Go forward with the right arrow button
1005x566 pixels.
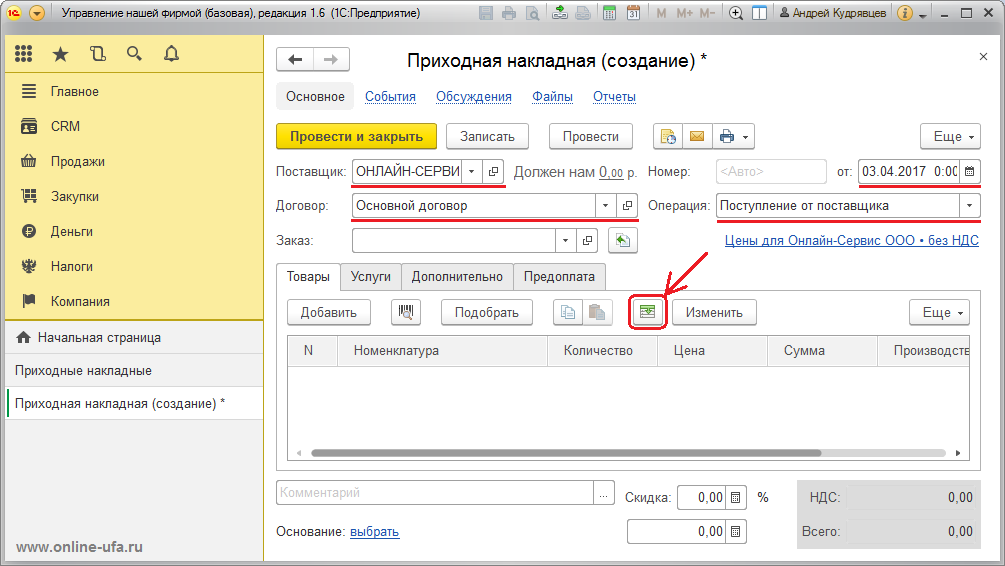click(x=331, y=60)
